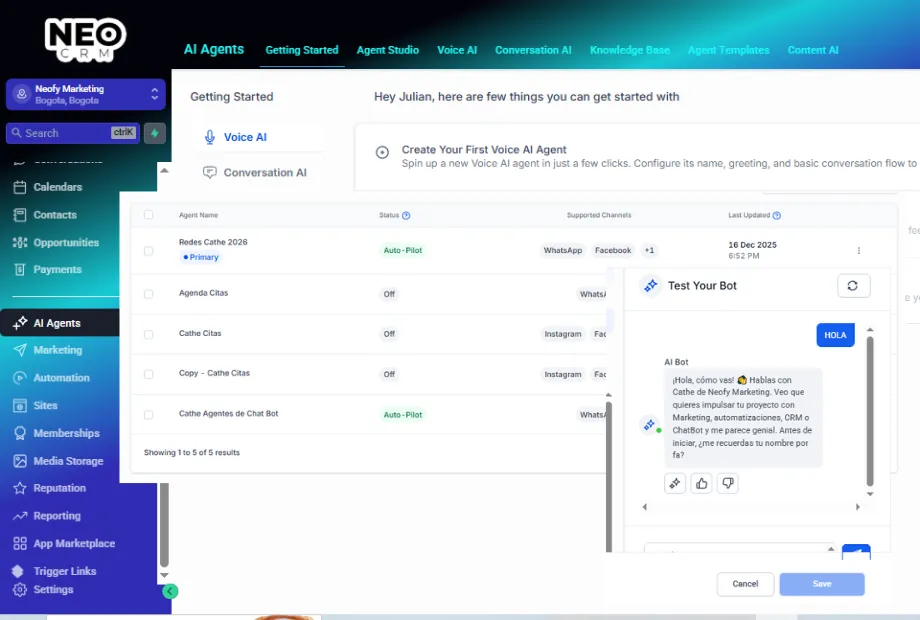Check the Redes Cathe 2026 row checkbox
The height and width of the screenshot is (620, 920).
tap(148, 250)
